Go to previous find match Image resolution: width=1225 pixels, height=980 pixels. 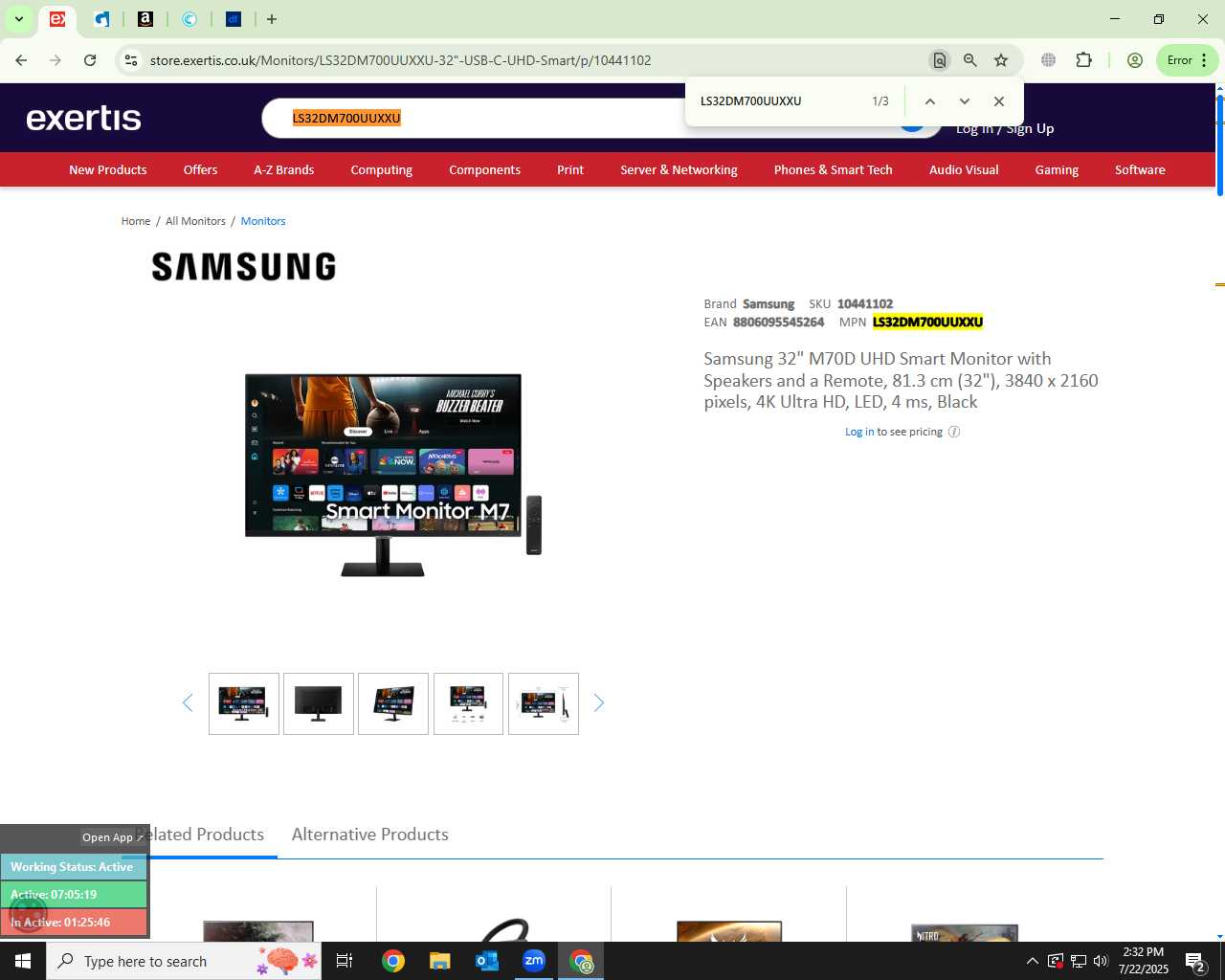pos(929,101)
